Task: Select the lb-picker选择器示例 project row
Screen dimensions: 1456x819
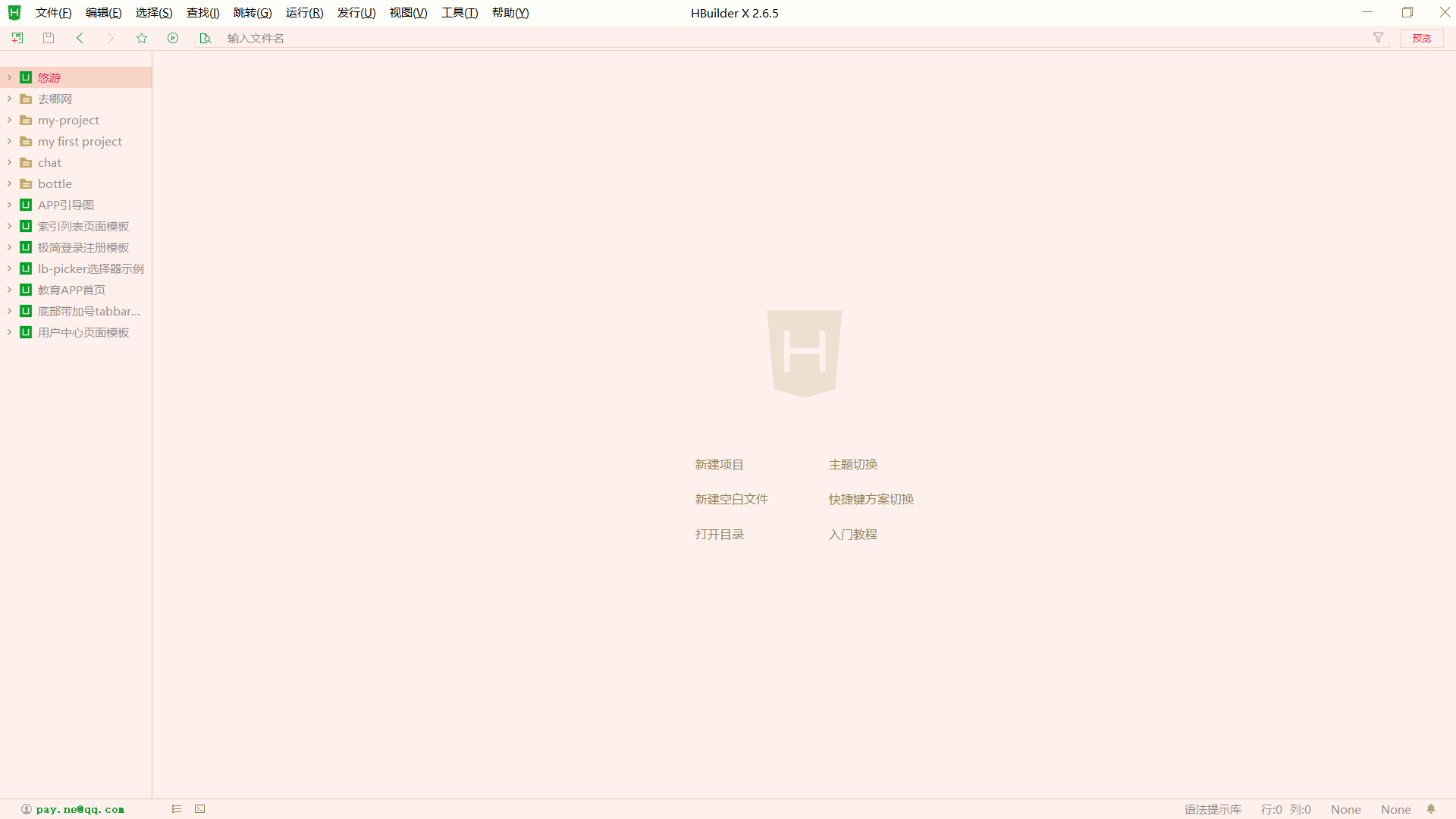Action: coord(76,268)
